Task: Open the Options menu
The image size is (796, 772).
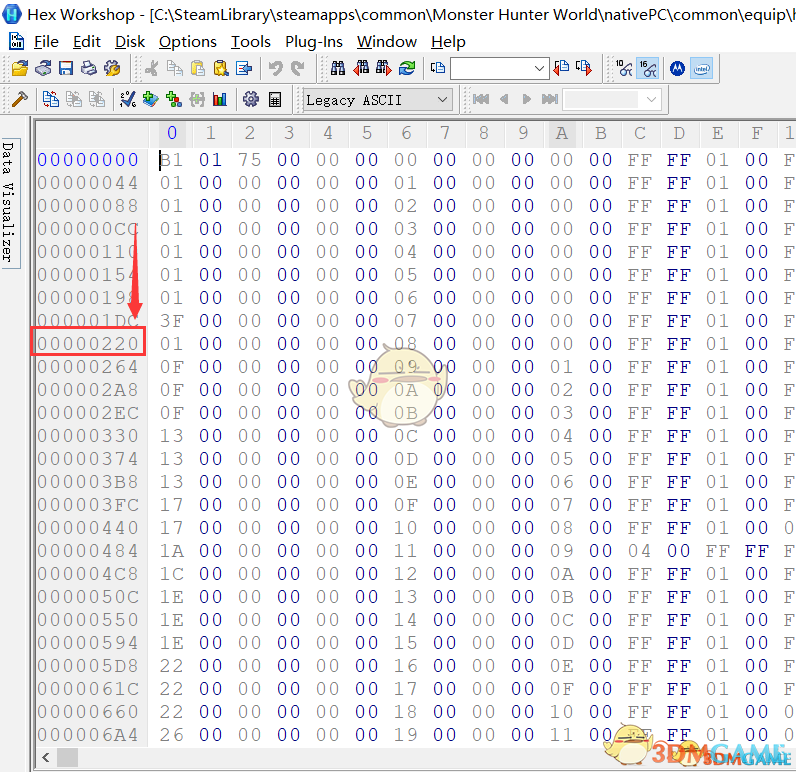Action: pyautogui.click(x=188, y=42)
